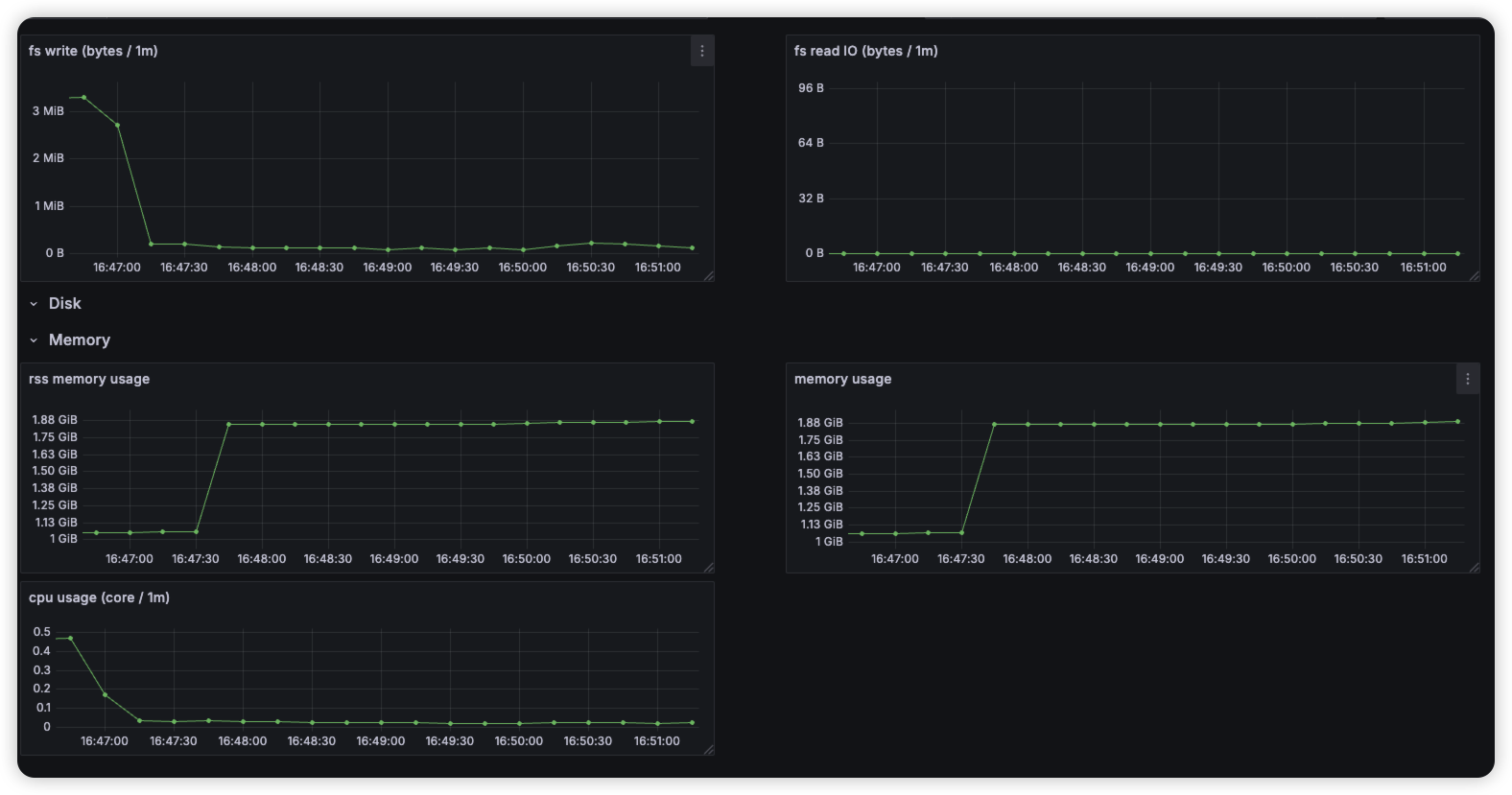Open the fs write panel kebab menu
The image size is (1512, 795).
702,52
